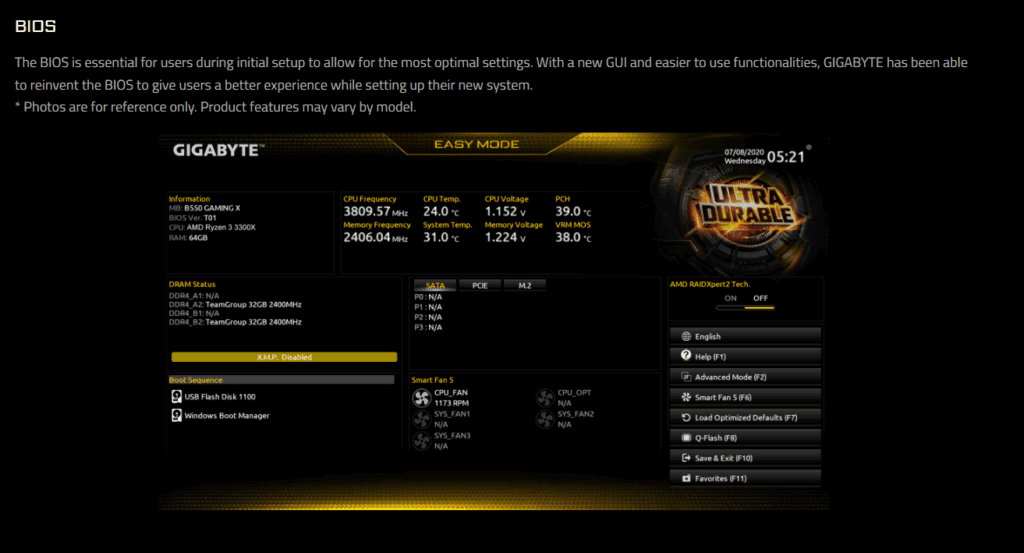This screenshot has height=553, width=1024.
Task: Click the SYS_FAN3 fan icon
Action: tap(421, 441)
